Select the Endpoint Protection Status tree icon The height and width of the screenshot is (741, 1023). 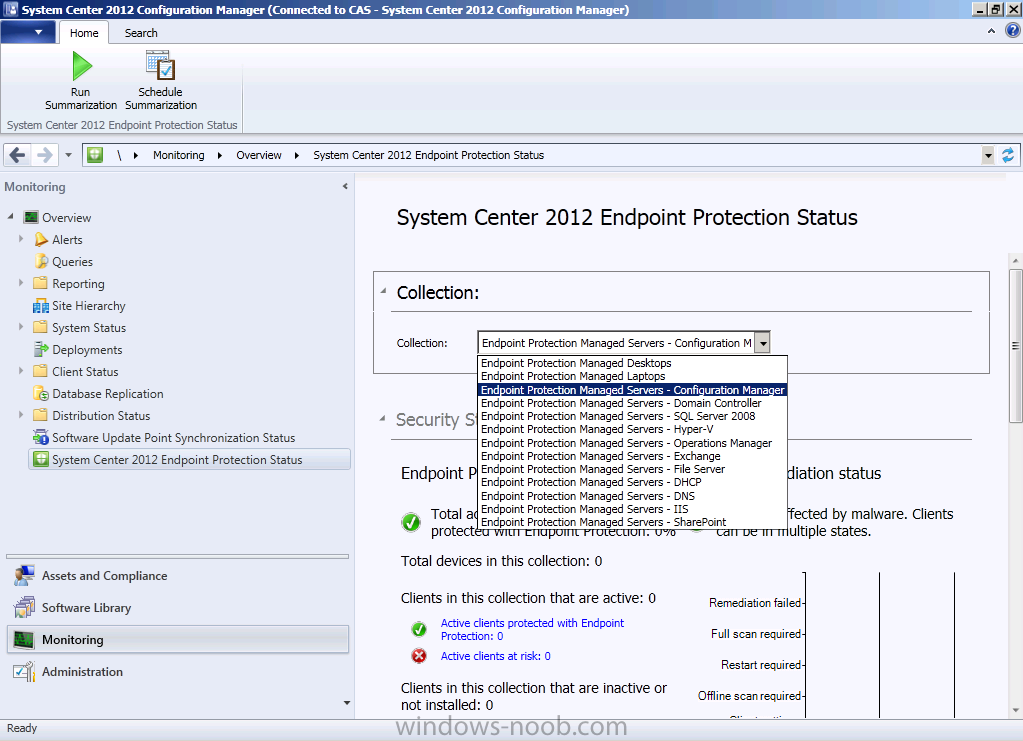click(x=41, y=459)
